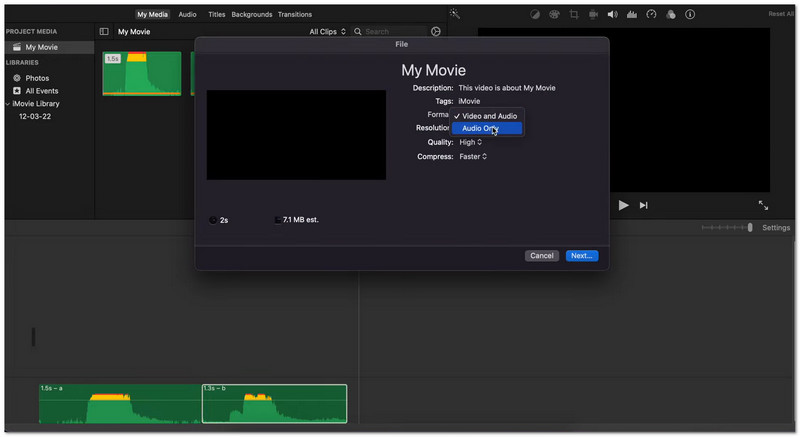Click the search magnifier icon
This screenshot has width=800, height=437.
point(358,32)
